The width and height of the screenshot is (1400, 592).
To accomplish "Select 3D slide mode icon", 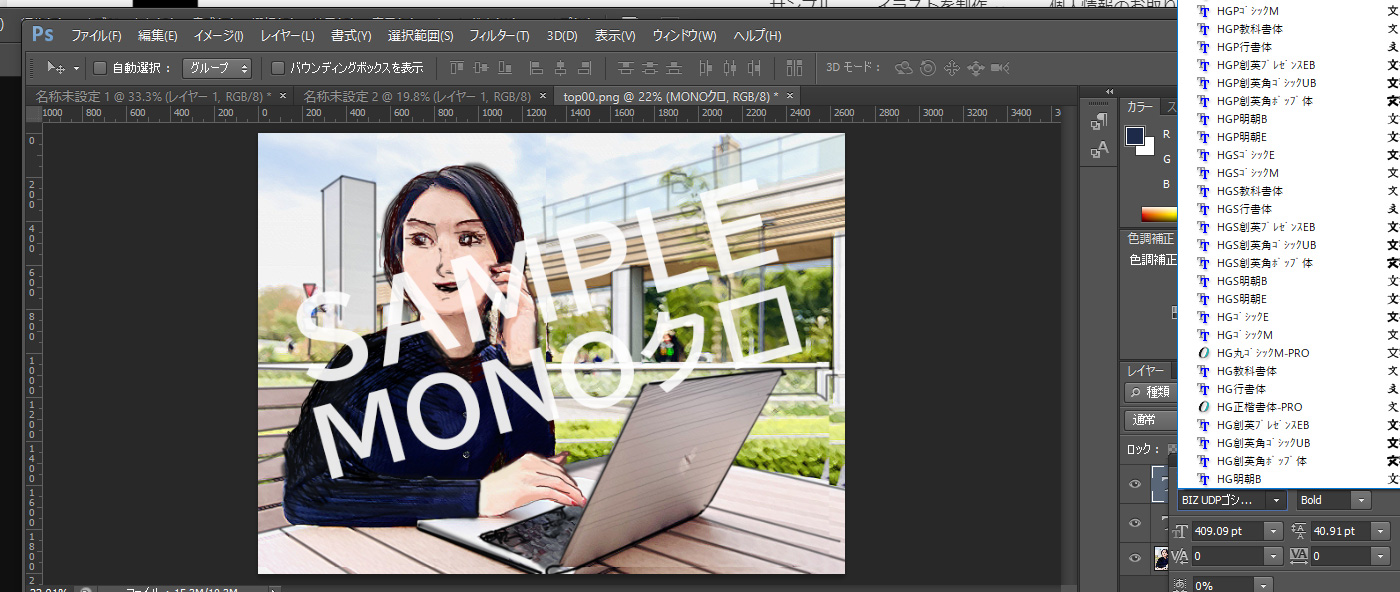I will (975, 68).
